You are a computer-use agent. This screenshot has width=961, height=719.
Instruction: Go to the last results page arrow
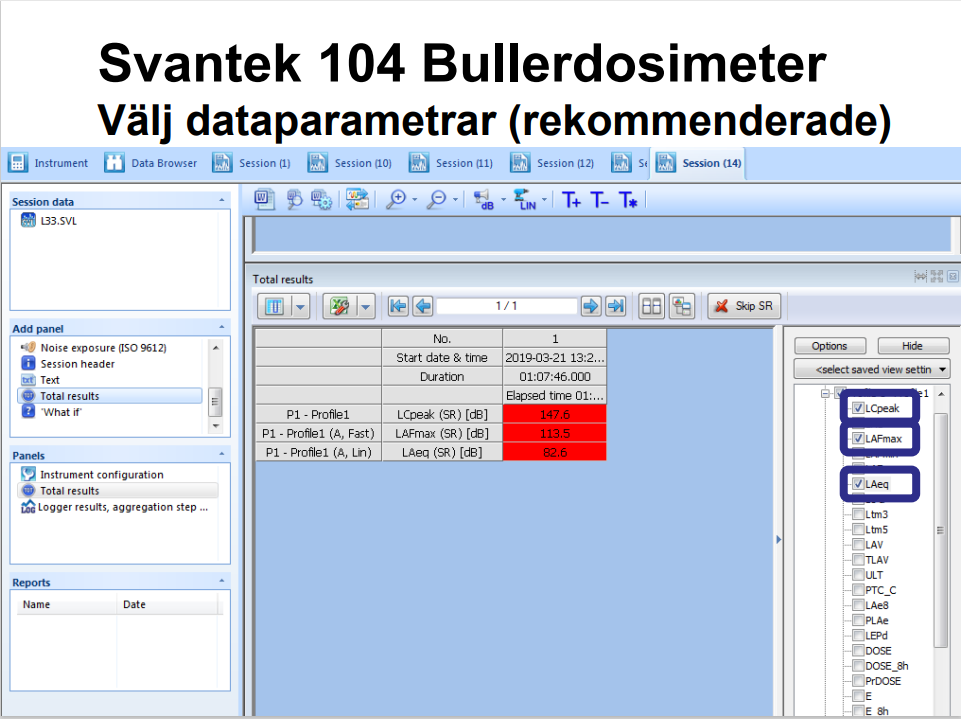tap(616, 306)
